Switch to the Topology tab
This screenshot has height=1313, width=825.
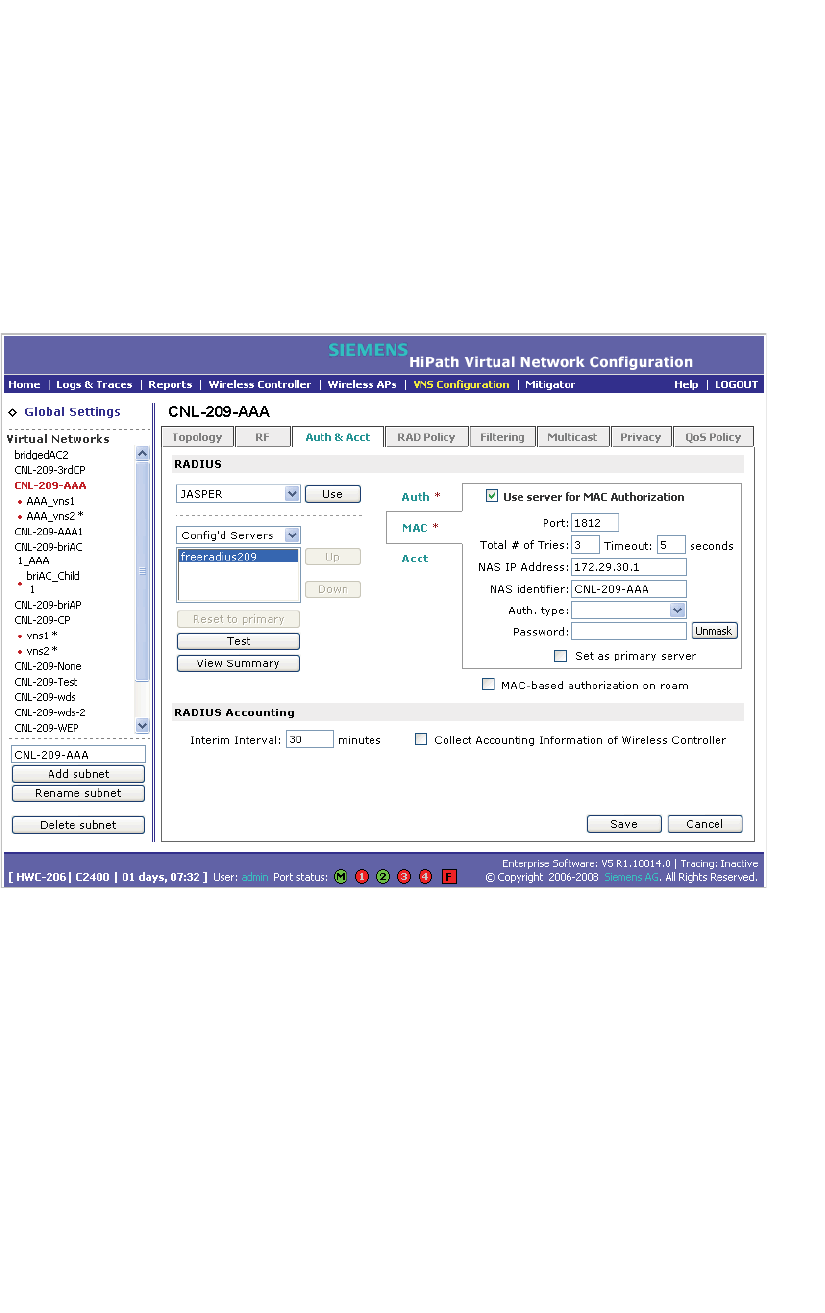tap(197, 437)
